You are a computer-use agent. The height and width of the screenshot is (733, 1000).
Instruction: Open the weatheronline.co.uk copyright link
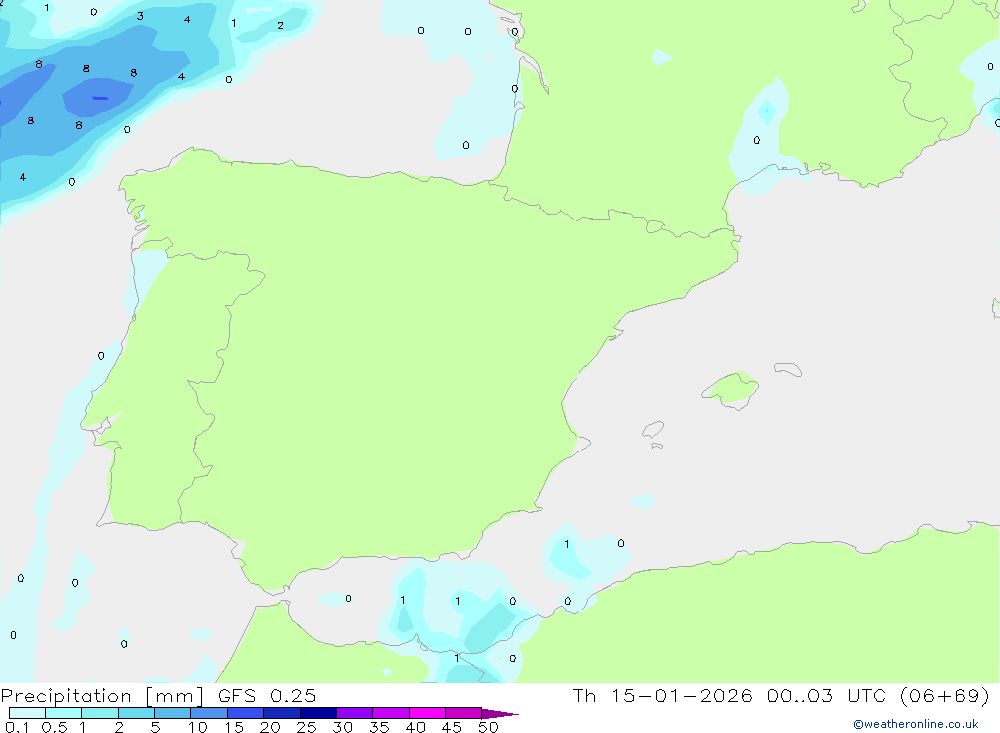(x=915, y=724)
